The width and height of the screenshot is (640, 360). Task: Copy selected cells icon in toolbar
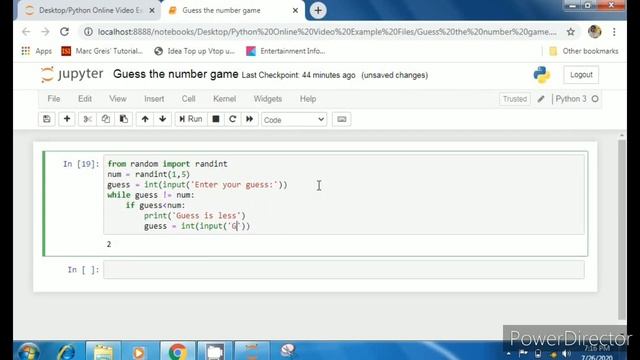click(105, 119)
